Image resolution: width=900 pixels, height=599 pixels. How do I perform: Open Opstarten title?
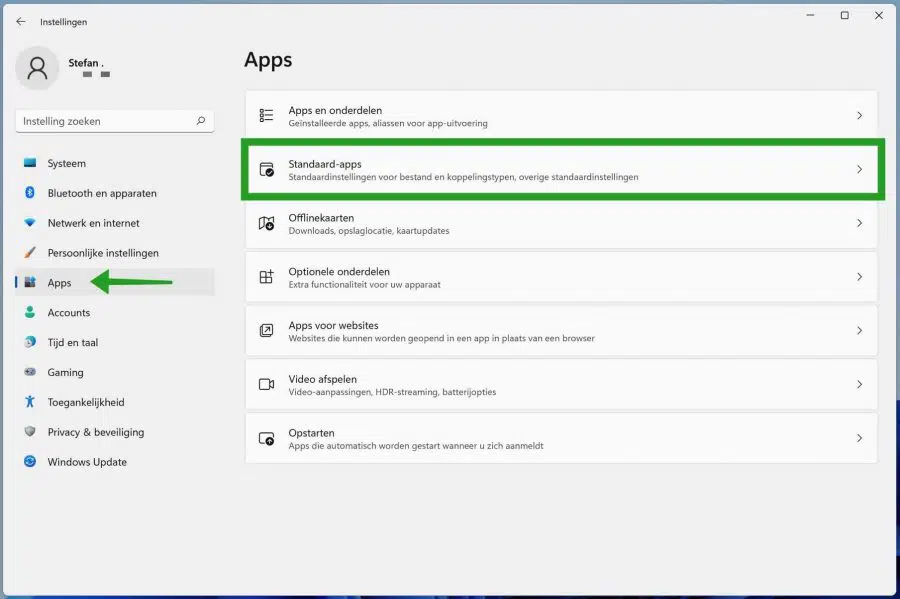pyautogui.click(x=312, y=433)
